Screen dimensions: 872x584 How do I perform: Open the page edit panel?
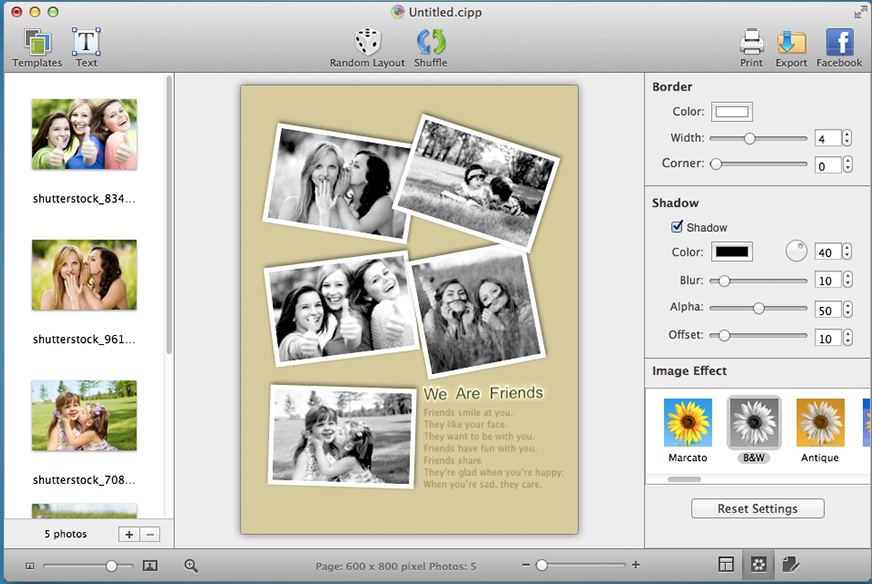[790, 564]
